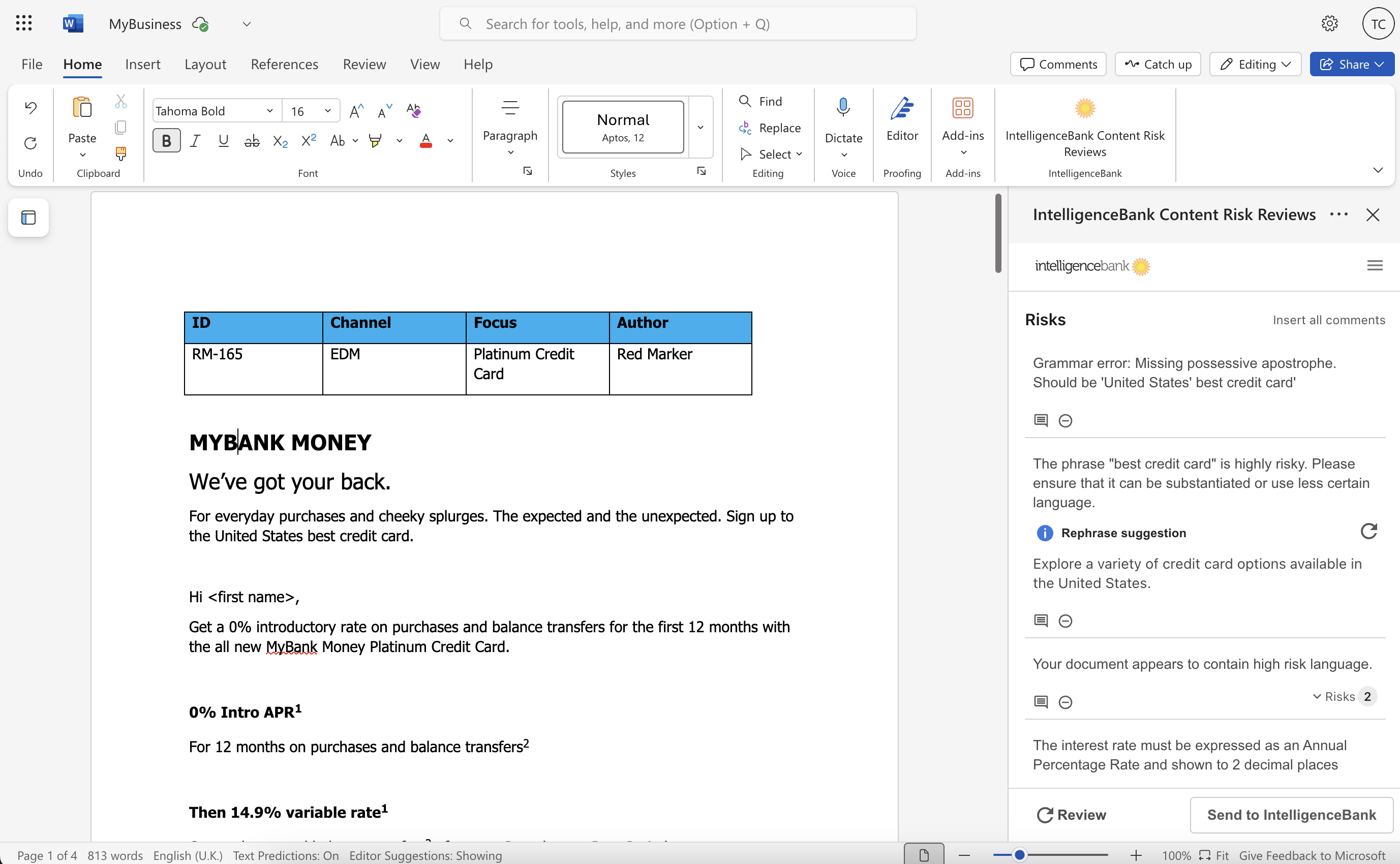Image resolution: width=1400 pixels, height=864 pixels.
Task: Start Dictate with the microphone icon
Action: tap(843, 108)
